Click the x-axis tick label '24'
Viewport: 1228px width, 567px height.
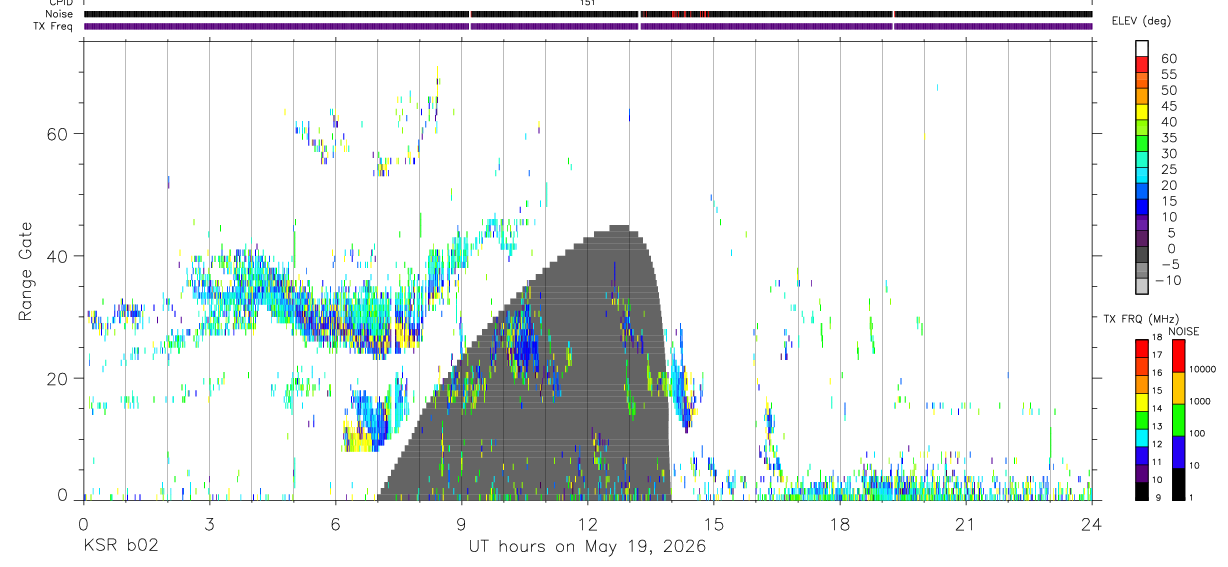(x=1092, y=524)
